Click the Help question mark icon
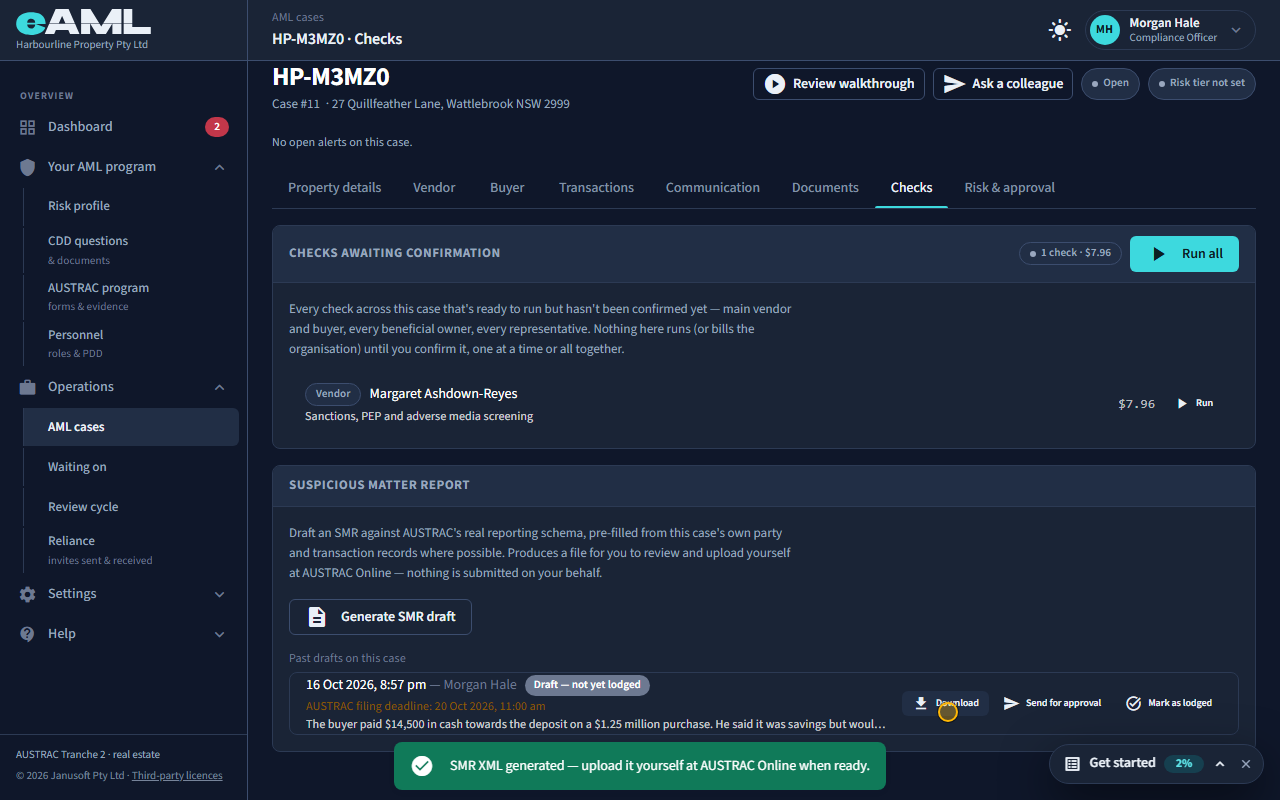1280x800 pixels. (x=27, y=634)
